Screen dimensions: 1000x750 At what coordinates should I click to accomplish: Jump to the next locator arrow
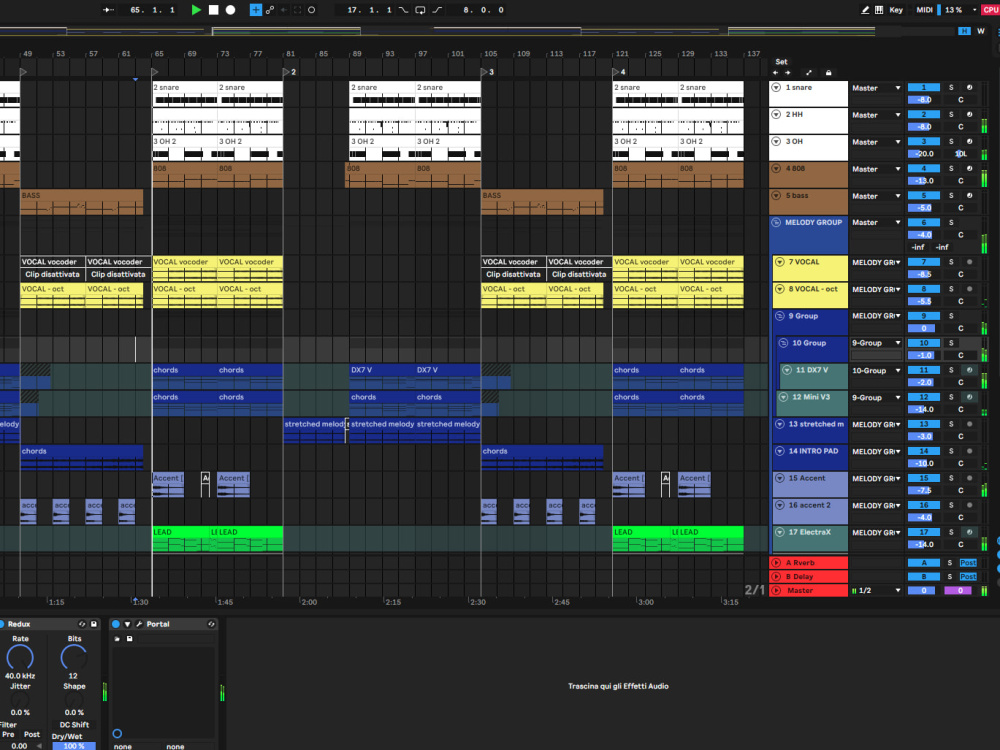[x=788, y=73]
